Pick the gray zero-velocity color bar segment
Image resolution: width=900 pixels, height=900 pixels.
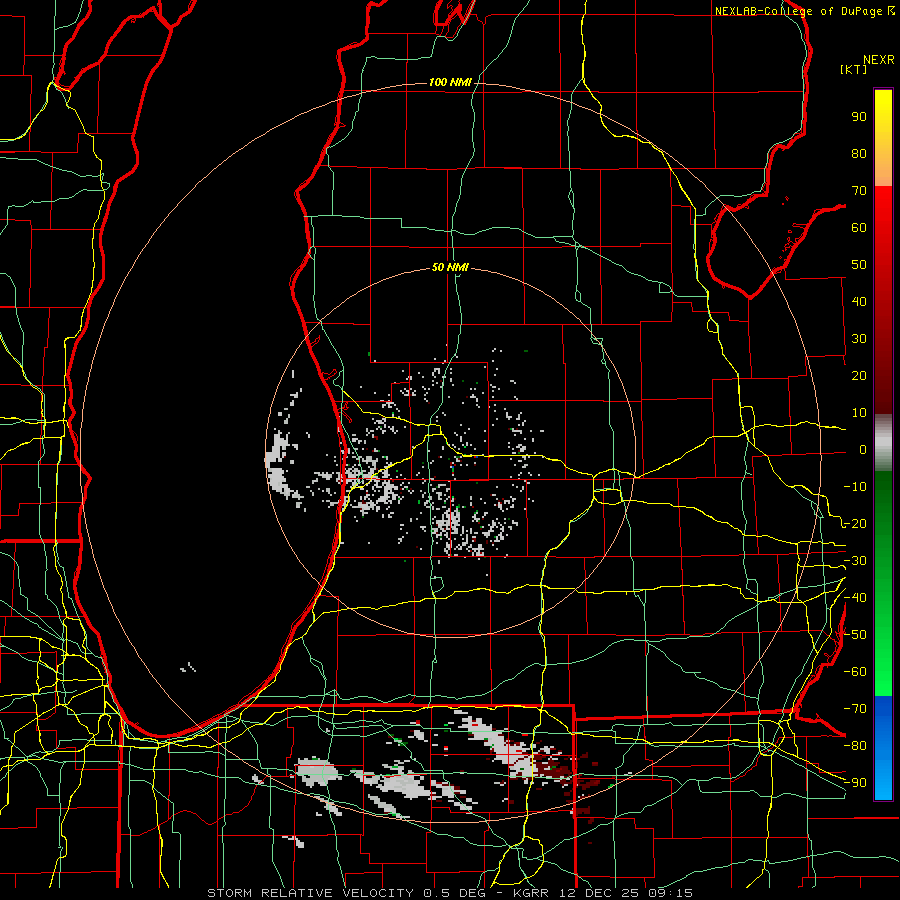click(883, 443)
